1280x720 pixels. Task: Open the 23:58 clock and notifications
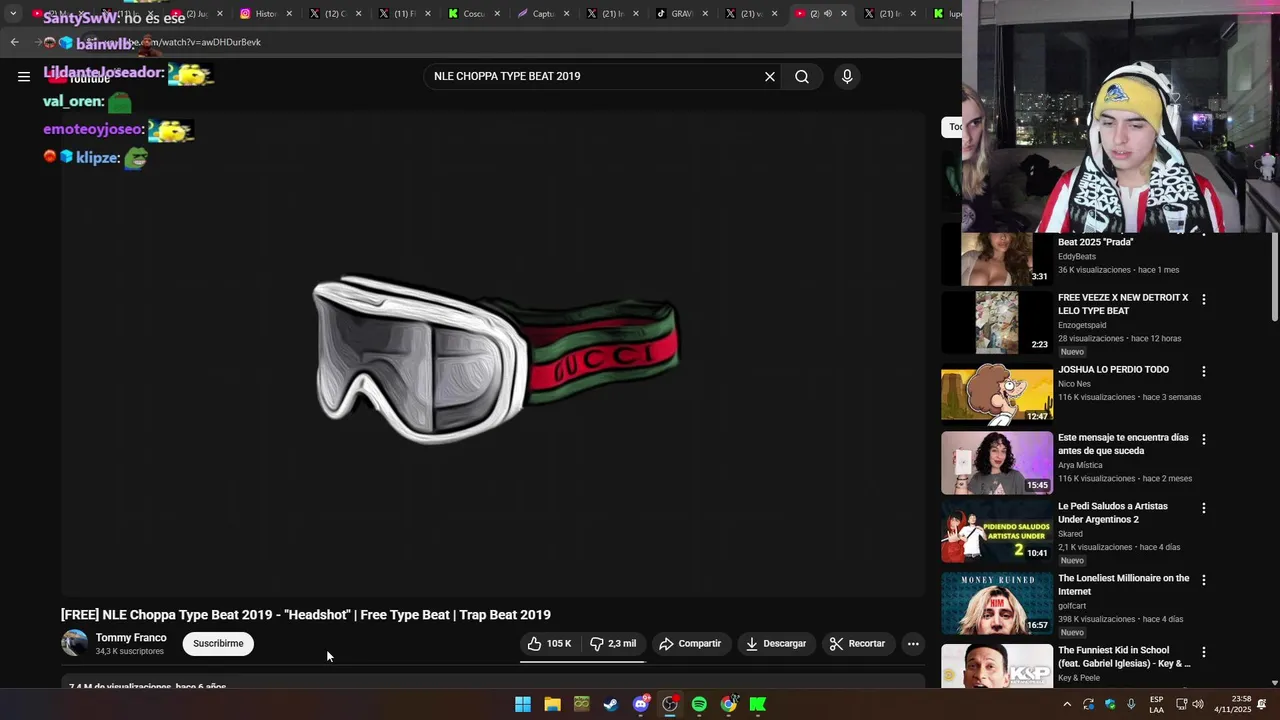point(1241,704)
